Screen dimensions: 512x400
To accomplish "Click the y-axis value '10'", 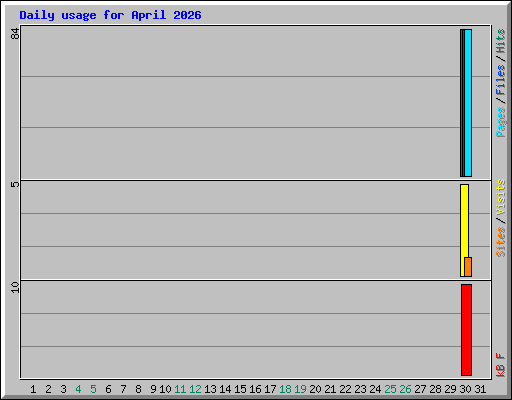I will (x=15, y=287).
